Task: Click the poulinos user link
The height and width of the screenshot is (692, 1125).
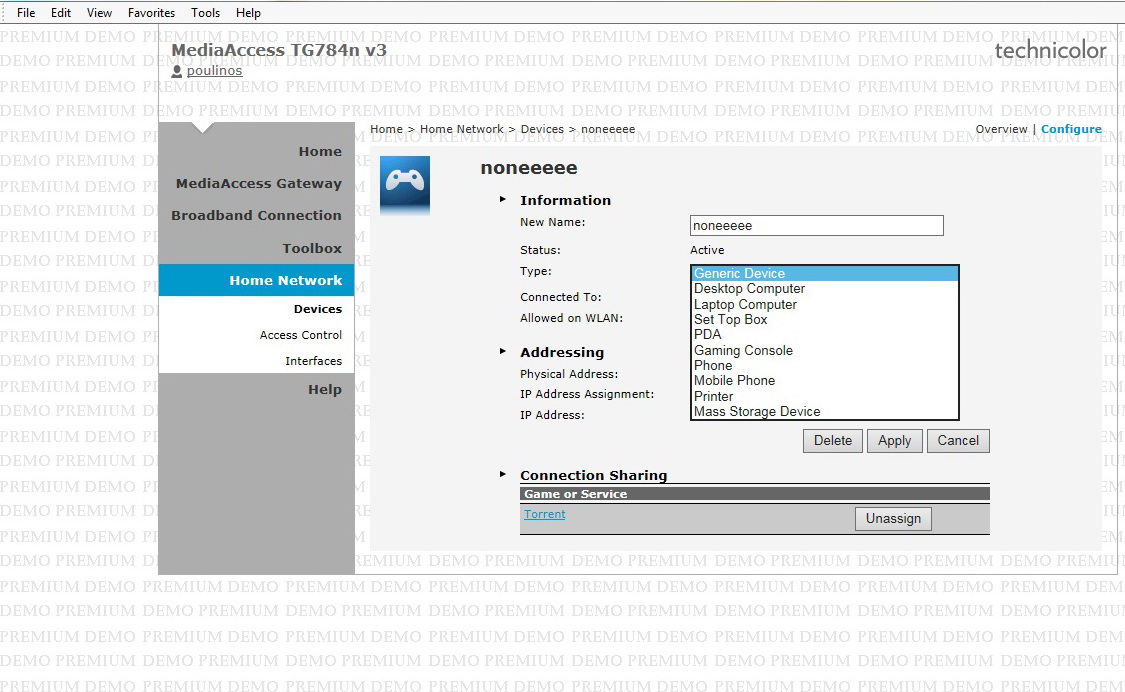Action: pyautogui.click(x=215, y=70)
